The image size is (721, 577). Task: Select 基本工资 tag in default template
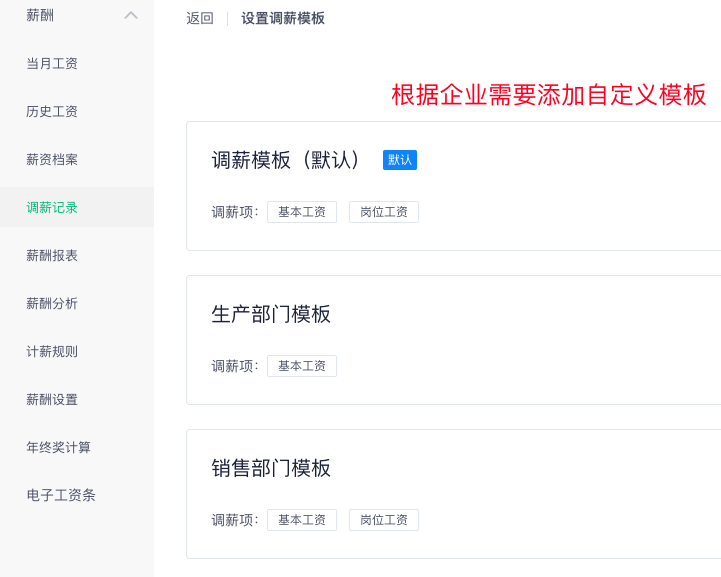(302, 212)
